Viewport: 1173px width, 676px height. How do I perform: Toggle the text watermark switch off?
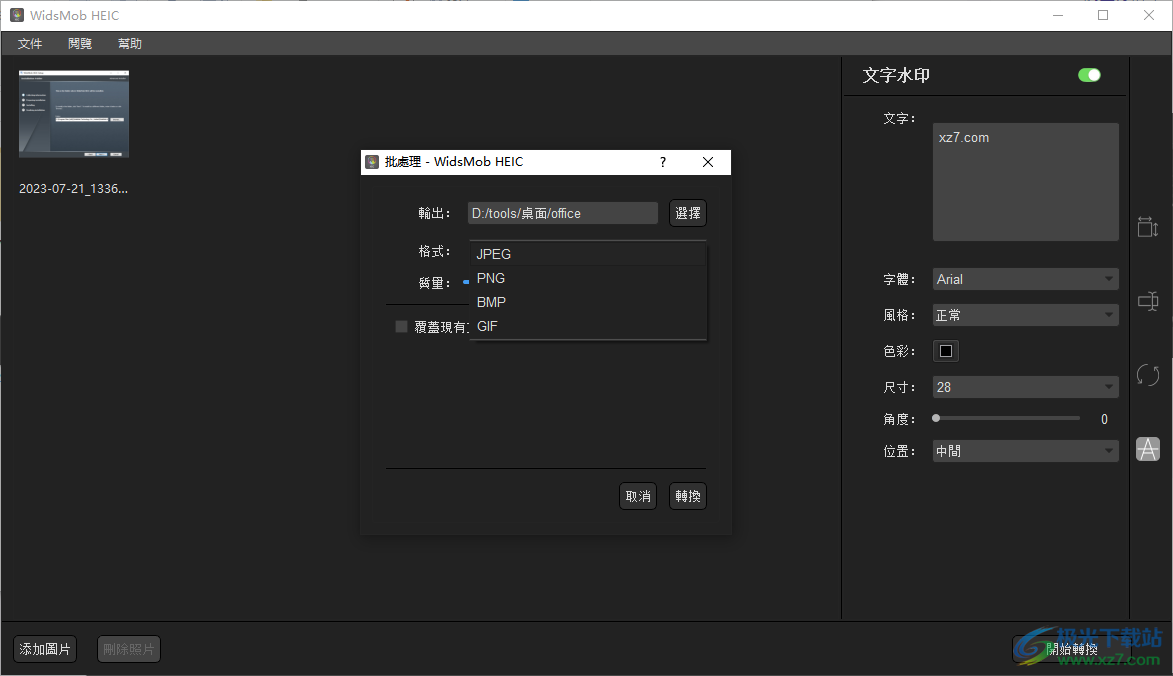pyautogui.click(x=1089, y=75)
